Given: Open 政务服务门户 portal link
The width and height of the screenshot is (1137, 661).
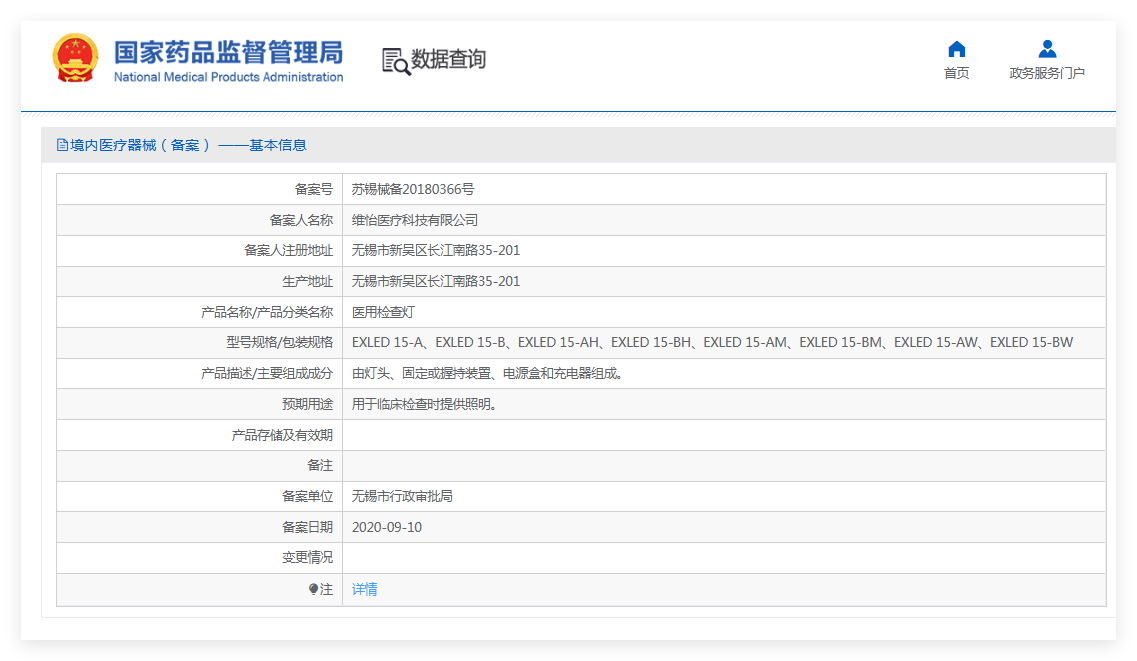Looking at the screenshot, I should click(1047, 72).
